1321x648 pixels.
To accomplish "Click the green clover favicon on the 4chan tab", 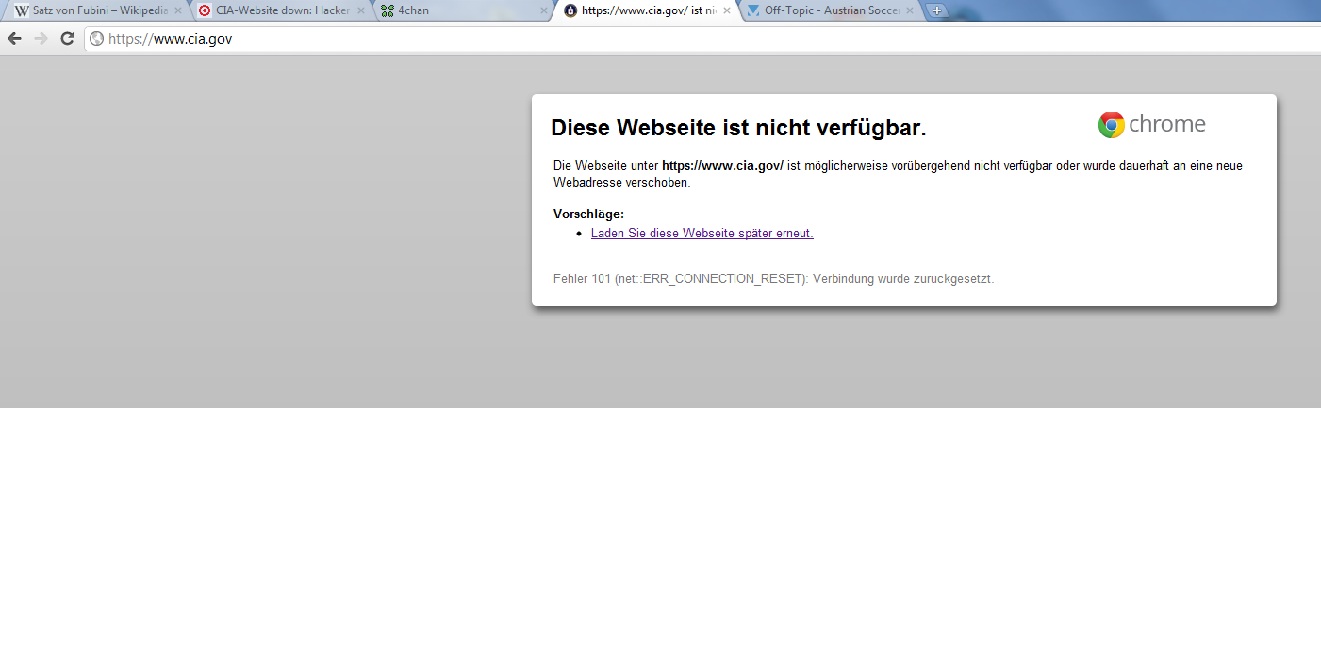I will click(387, 11).
